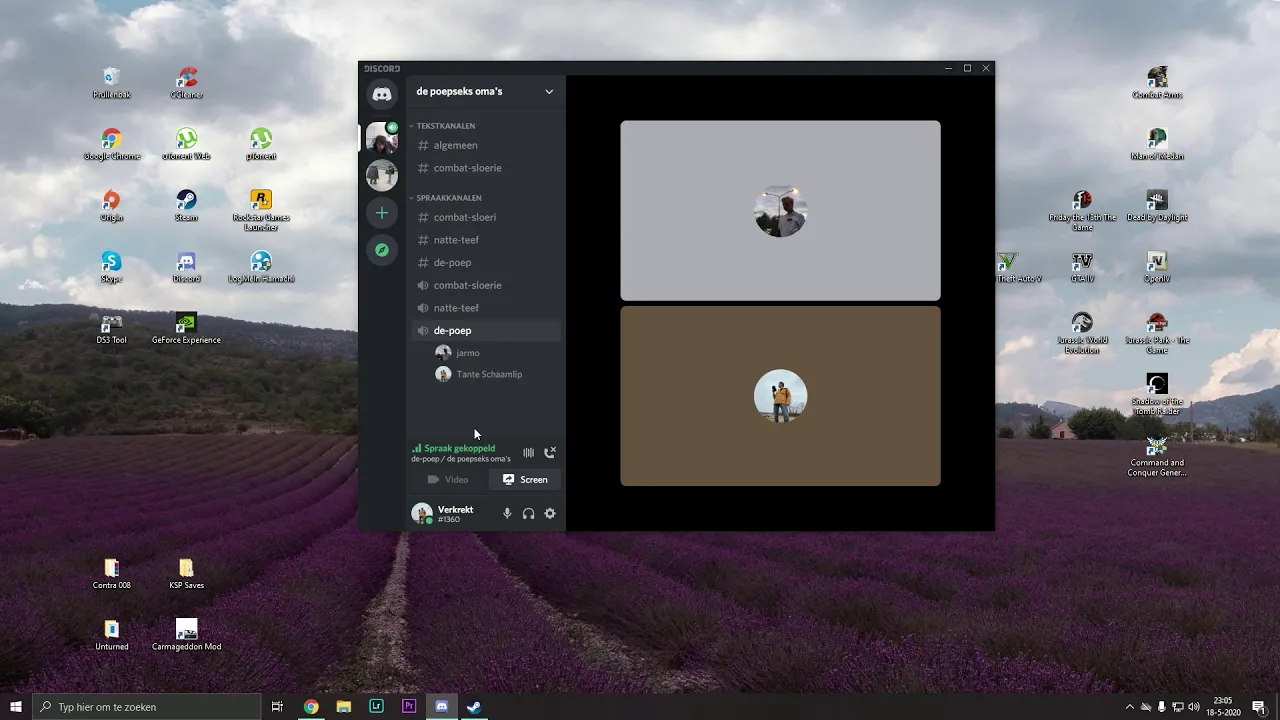Open the LogMeIn Hamachi desktop shortcut
This screenshot has height=720, width=1280.
[261, 267]
